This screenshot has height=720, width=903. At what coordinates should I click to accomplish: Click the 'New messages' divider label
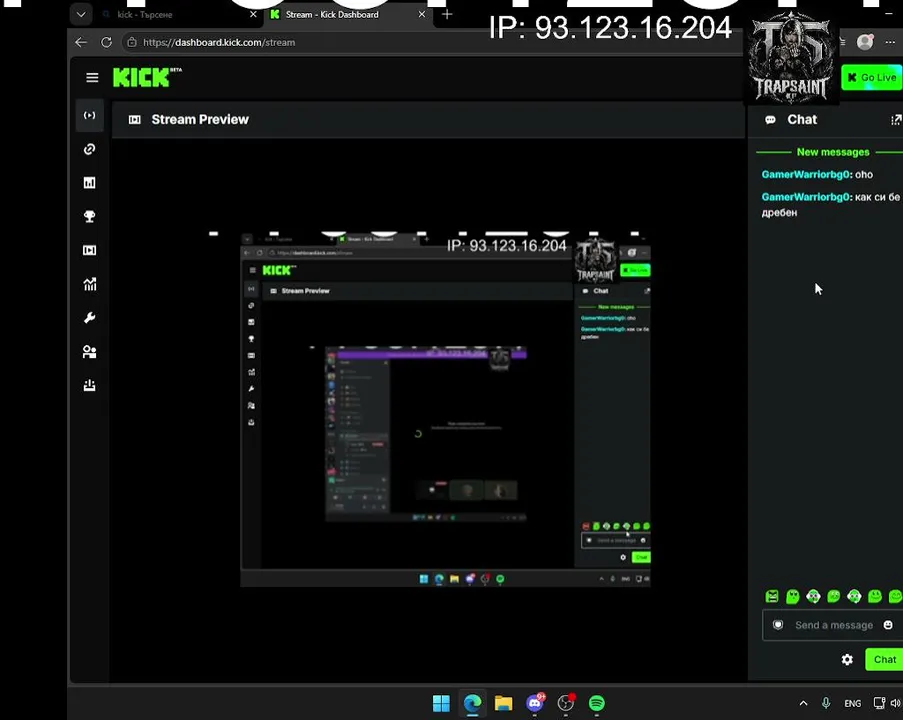pos(833,152)
